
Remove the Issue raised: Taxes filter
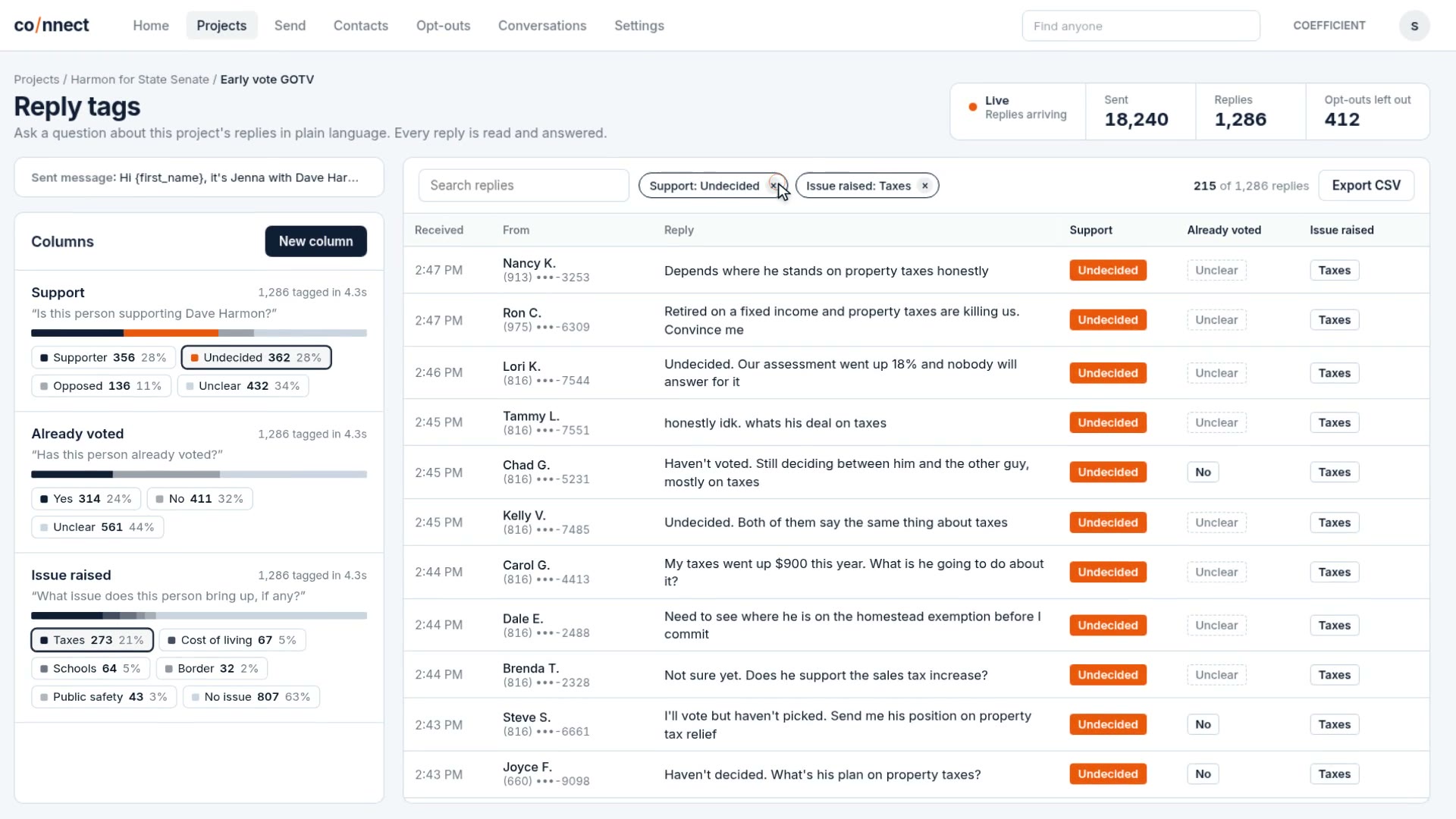(924, 186)
